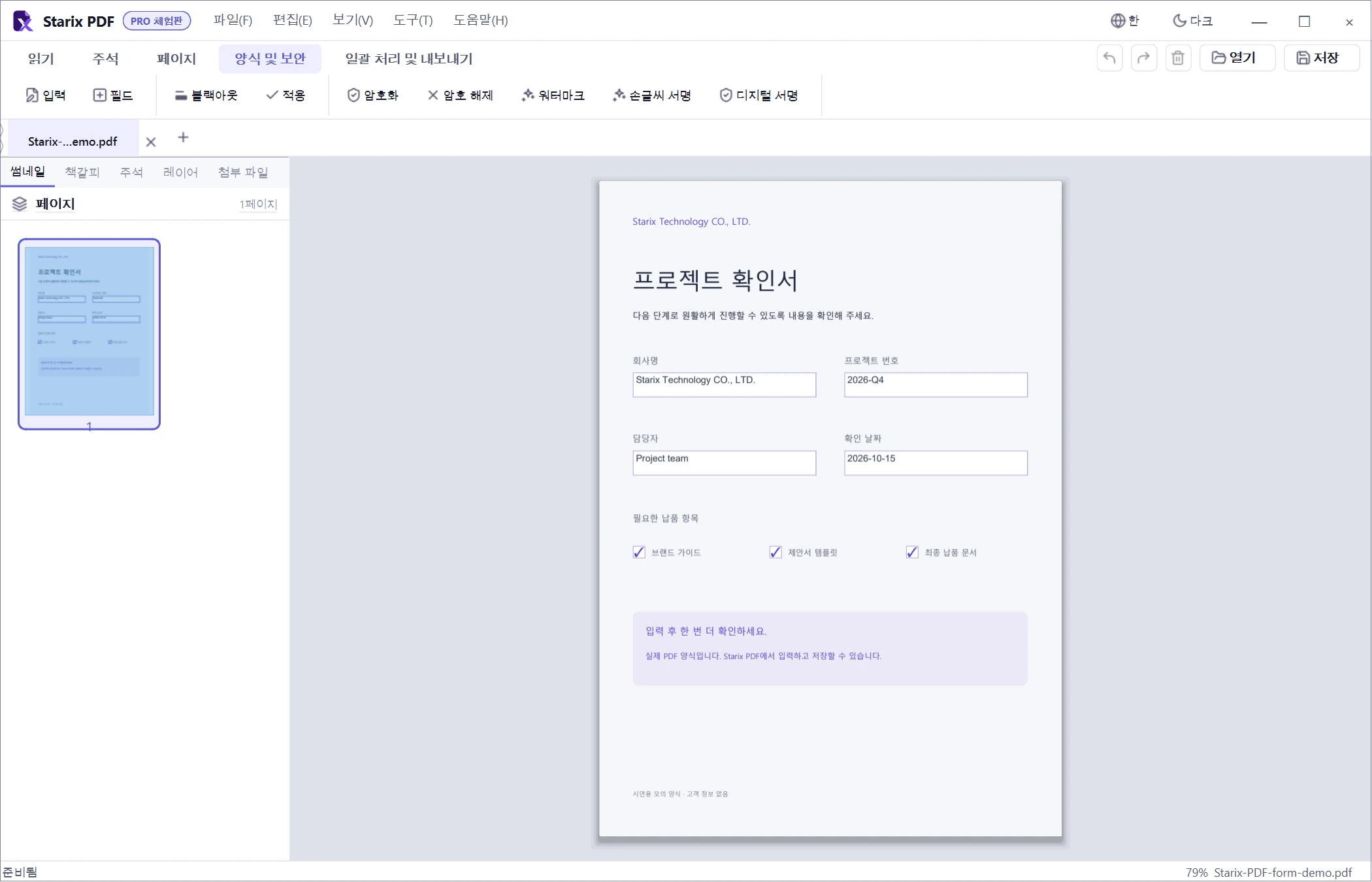The height and width of the screenshot is (882, 1372).
Task: Select the 레이어 sidebar tab
Action: (x=180, y=172)
